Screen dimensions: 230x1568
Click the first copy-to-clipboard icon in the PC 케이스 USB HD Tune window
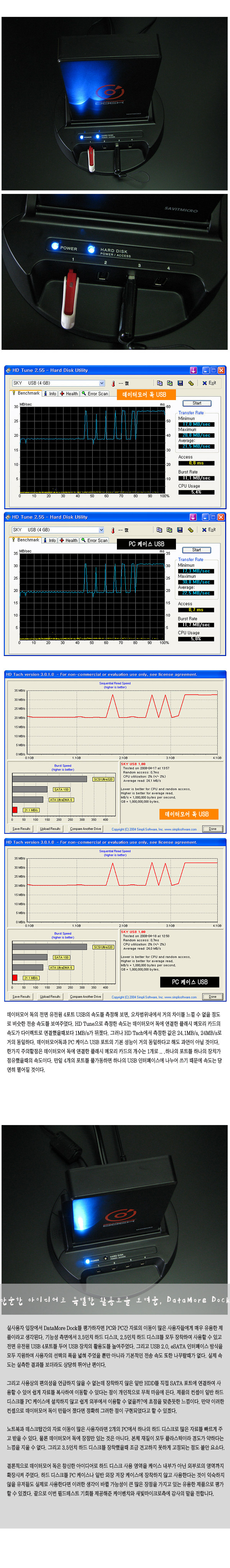[x=159, y=530]
